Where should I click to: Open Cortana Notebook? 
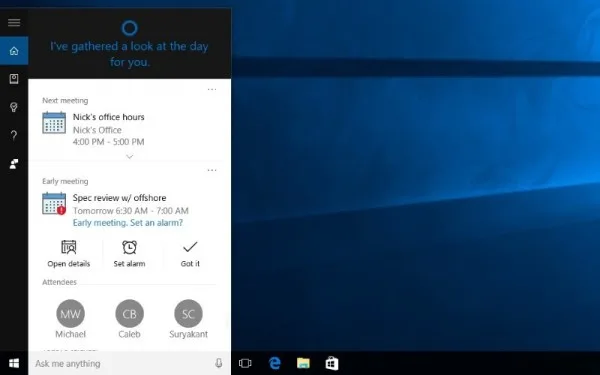(x=14, y=79)
